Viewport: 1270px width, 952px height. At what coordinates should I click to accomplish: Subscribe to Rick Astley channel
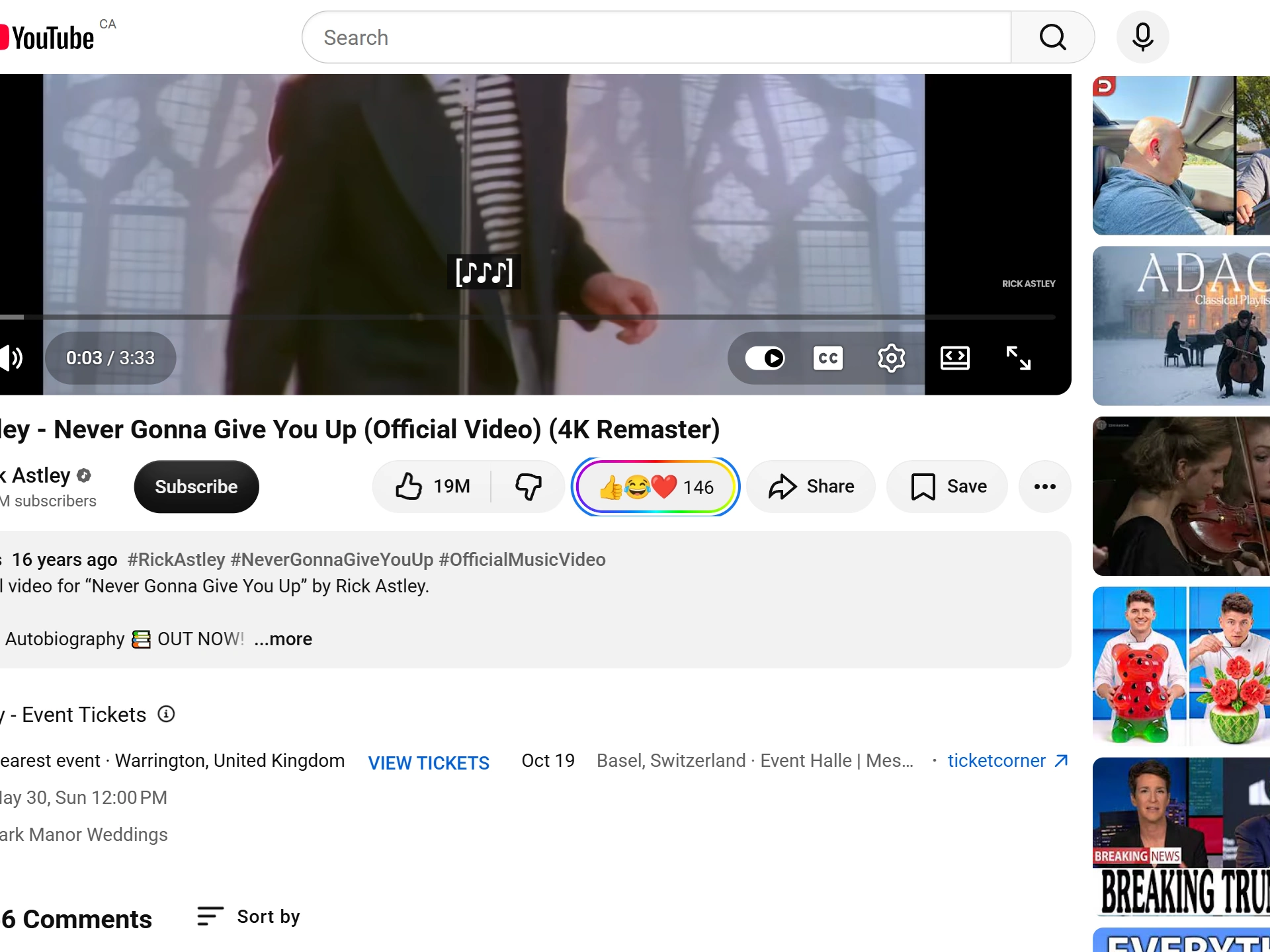click(196, 487)
